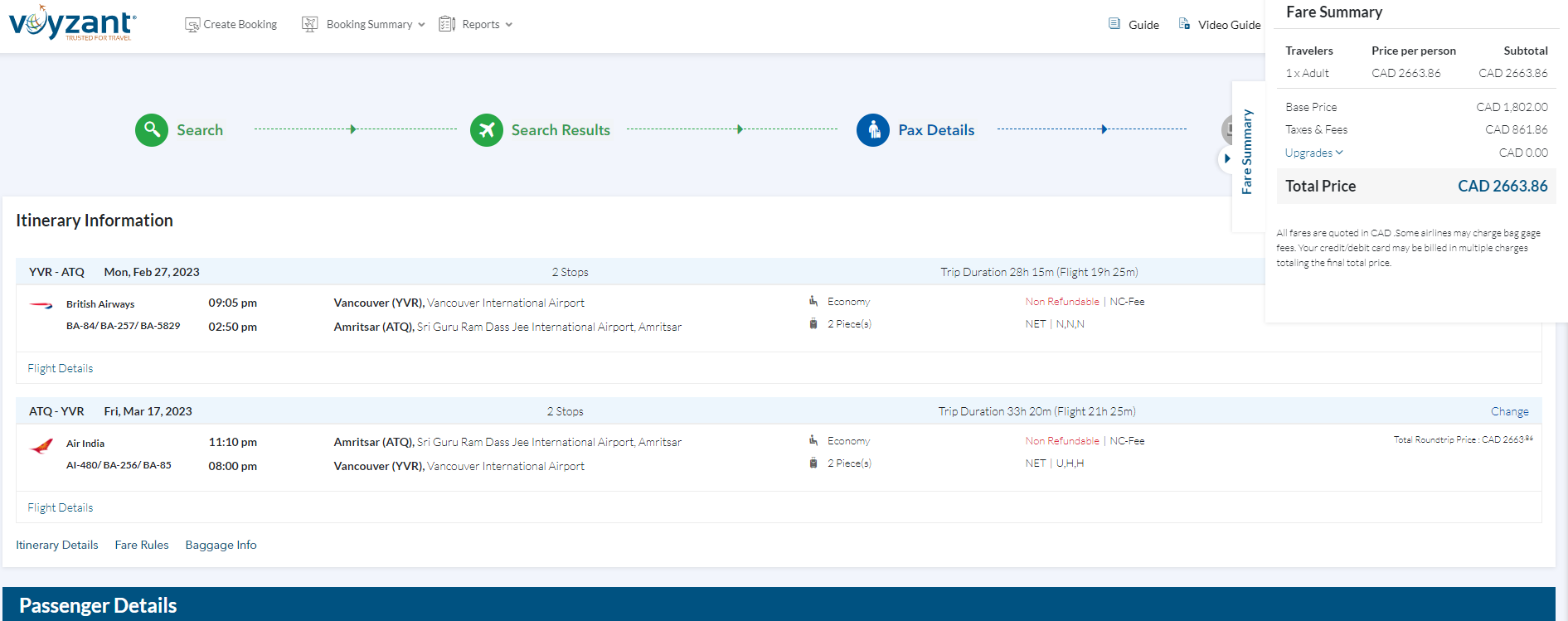Open Flight Details for ATQ - YVR flight
1568x621 pixels.
tap(61, 507)
